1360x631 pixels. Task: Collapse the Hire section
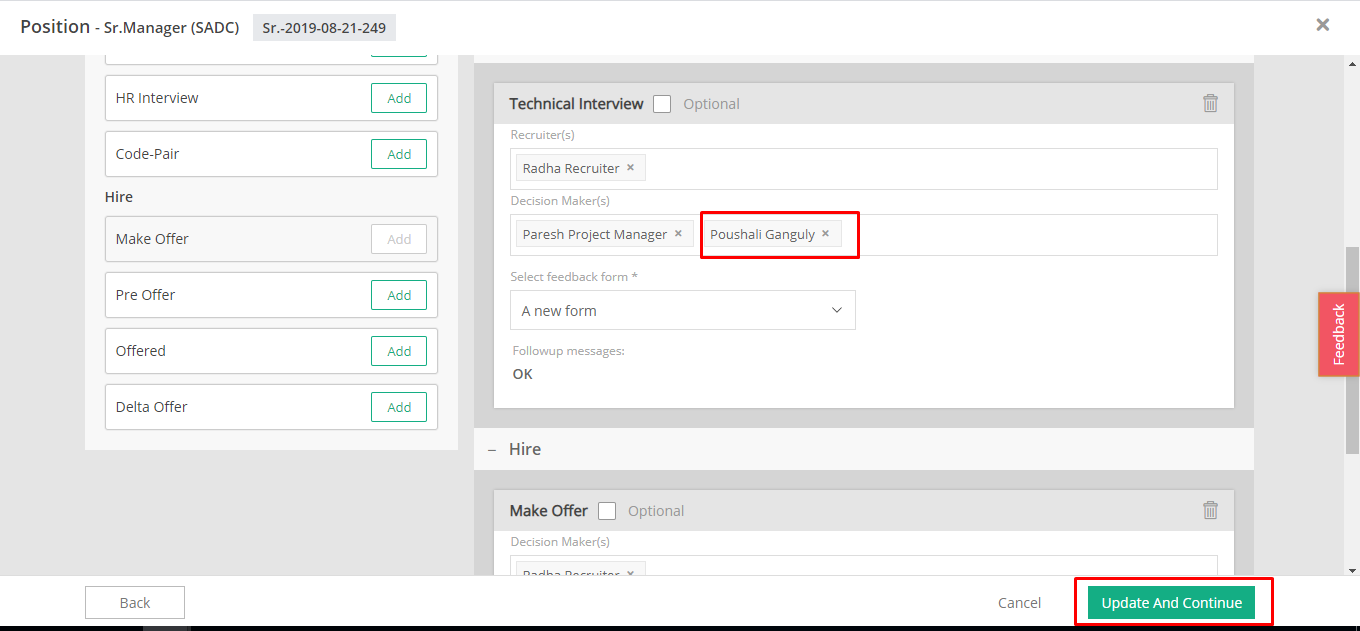[x=492, y=450]
